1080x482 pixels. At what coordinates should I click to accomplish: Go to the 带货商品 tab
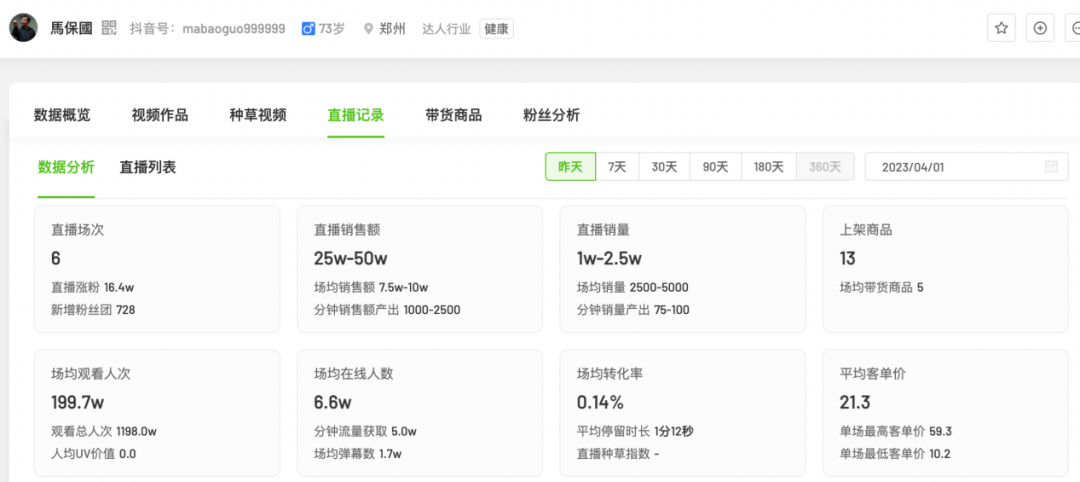click(x=453, y=115)
